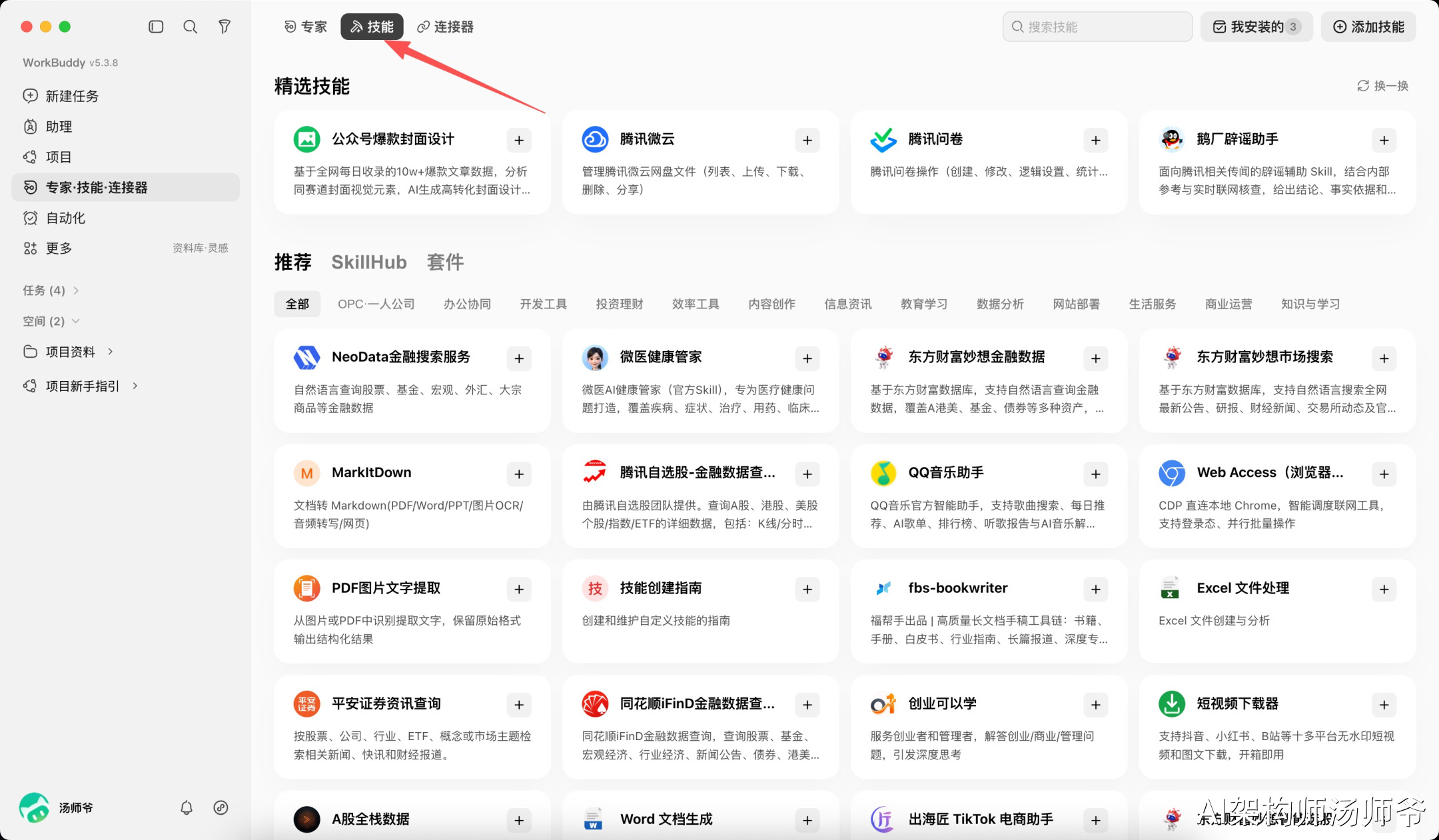Filter by 数据分析 category

coord(1000,304)
